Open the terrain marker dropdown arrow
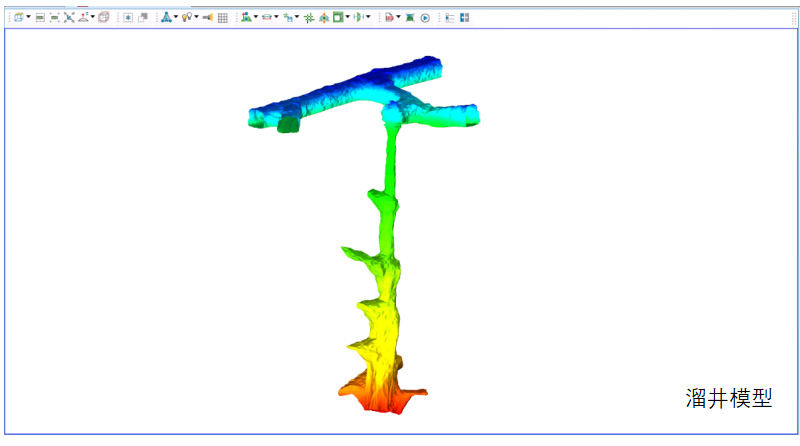The width and height of the screenshot is (800, 446). (256, 17)
